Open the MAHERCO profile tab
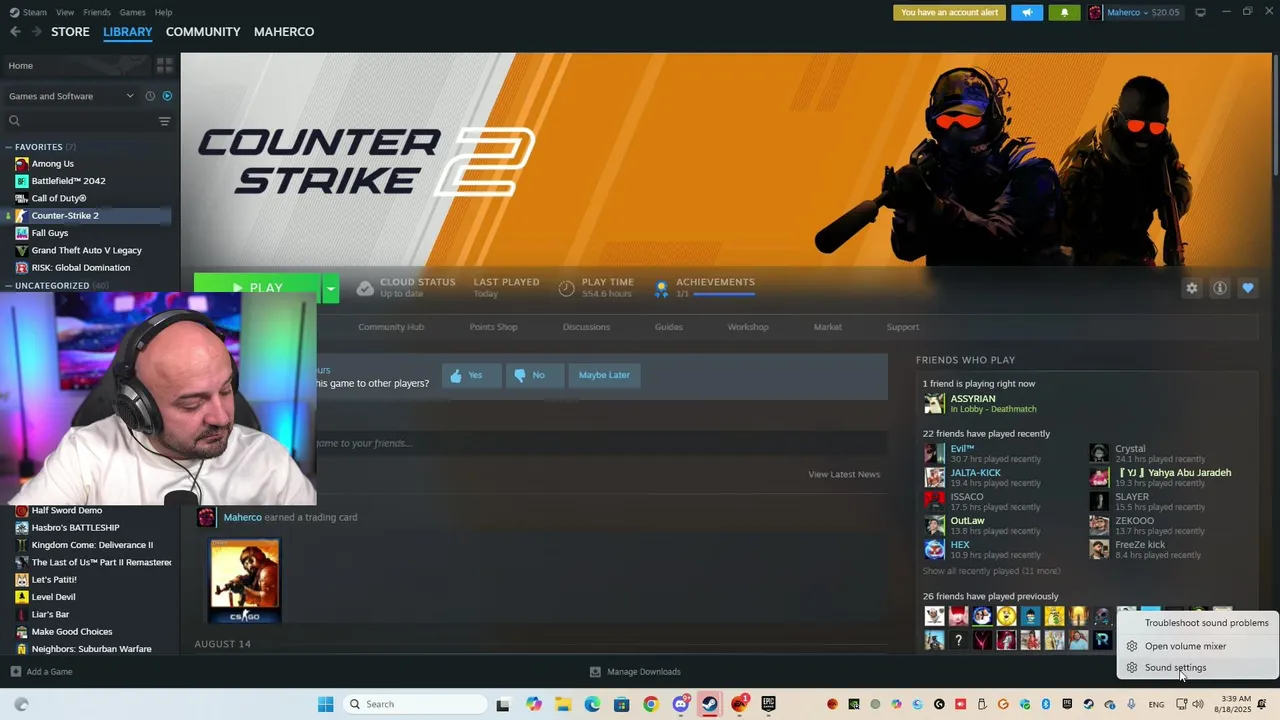The height and width of the screenshot is (720, 1280). click(x=284, y=32)
